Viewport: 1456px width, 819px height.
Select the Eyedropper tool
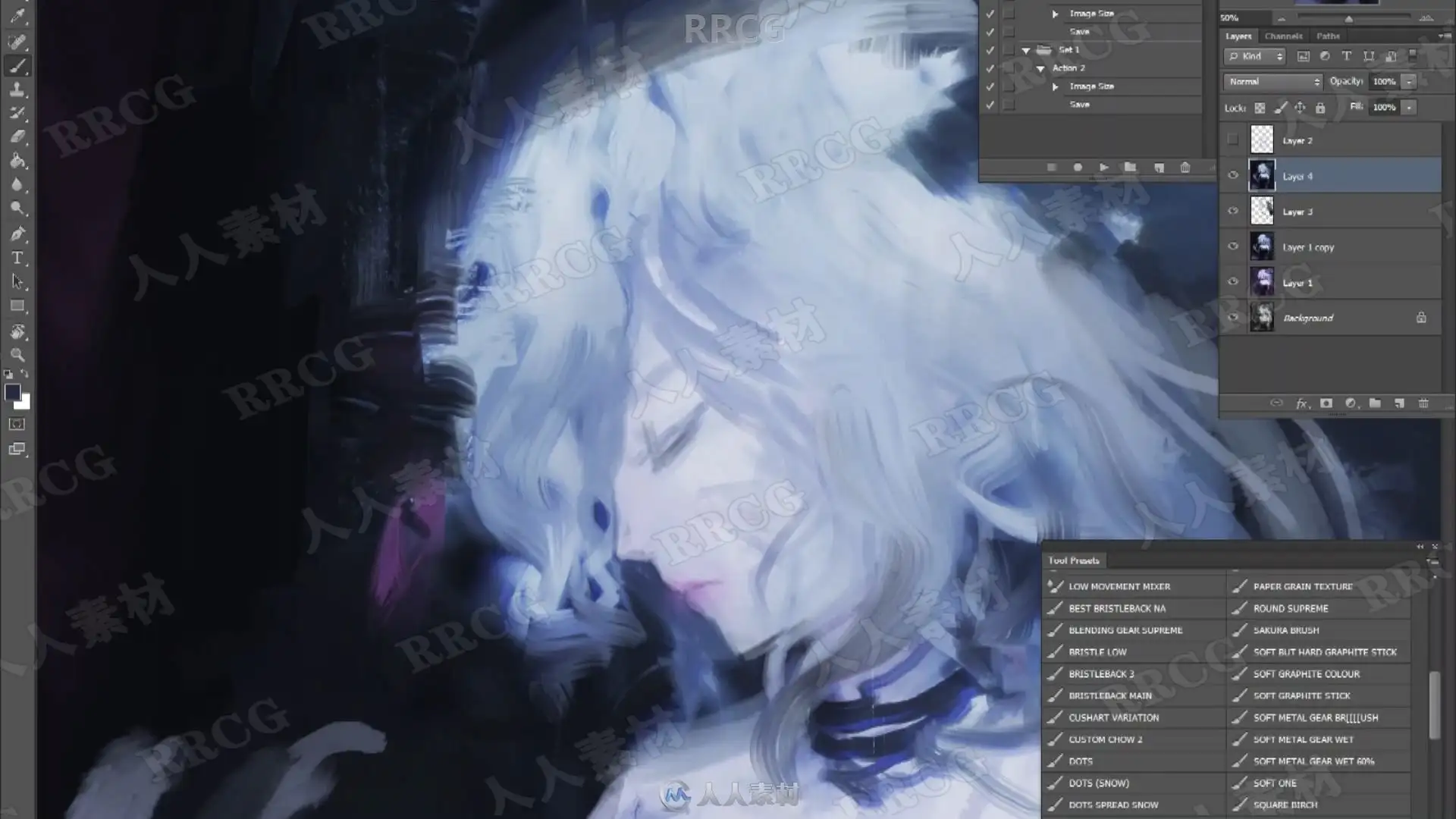[17, 16]
